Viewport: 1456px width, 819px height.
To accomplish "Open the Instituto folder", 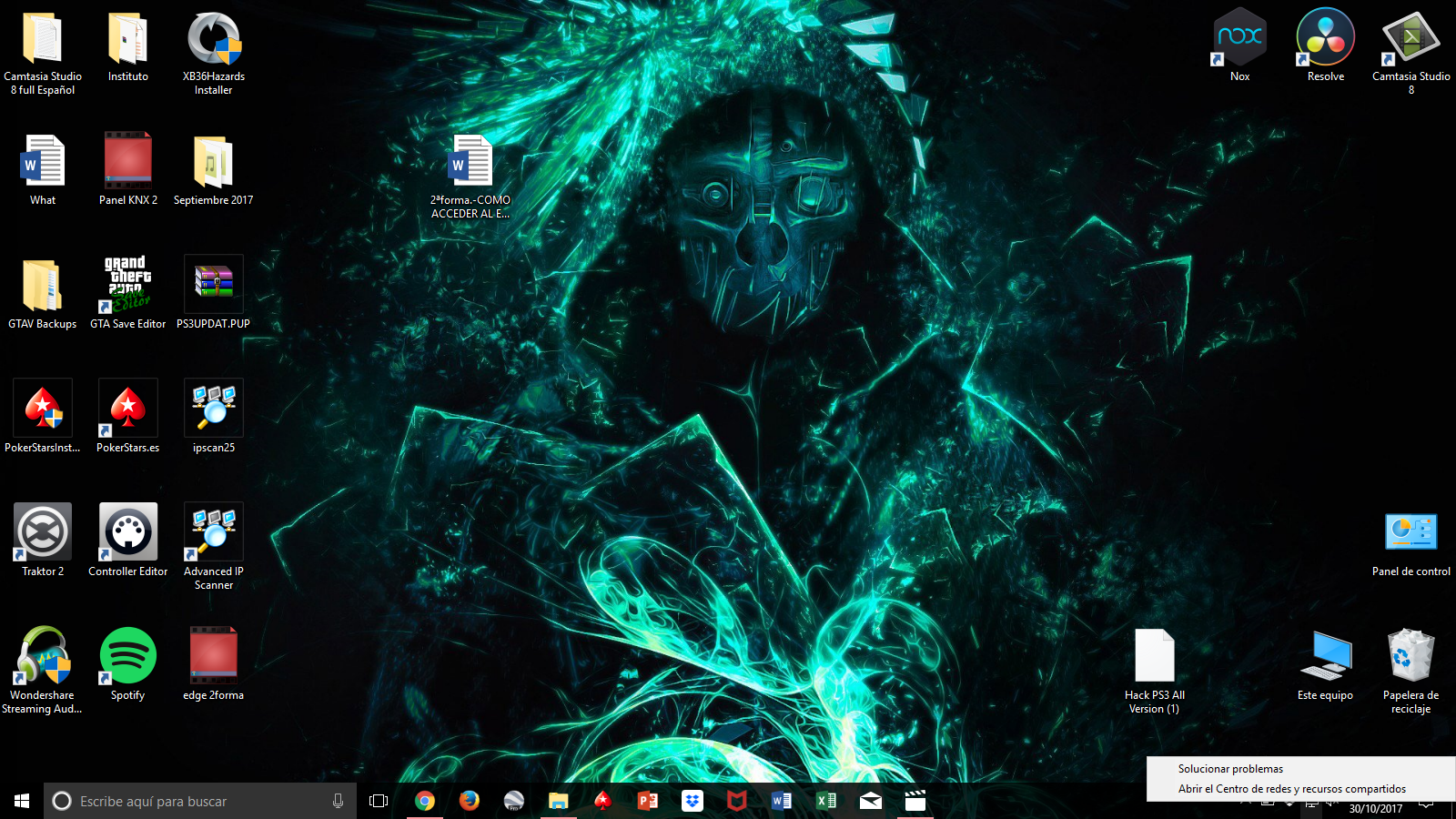I will point(128,47).
